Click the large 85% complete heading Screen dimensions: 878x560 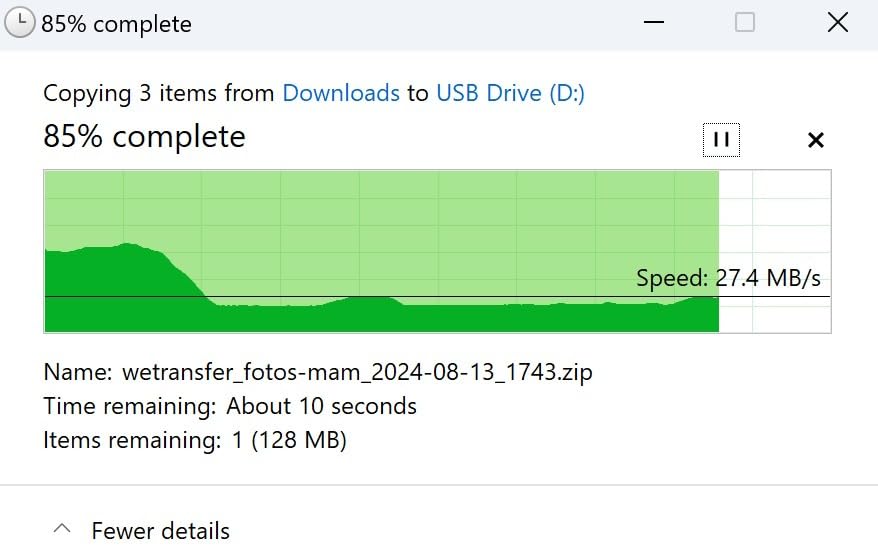144,137
